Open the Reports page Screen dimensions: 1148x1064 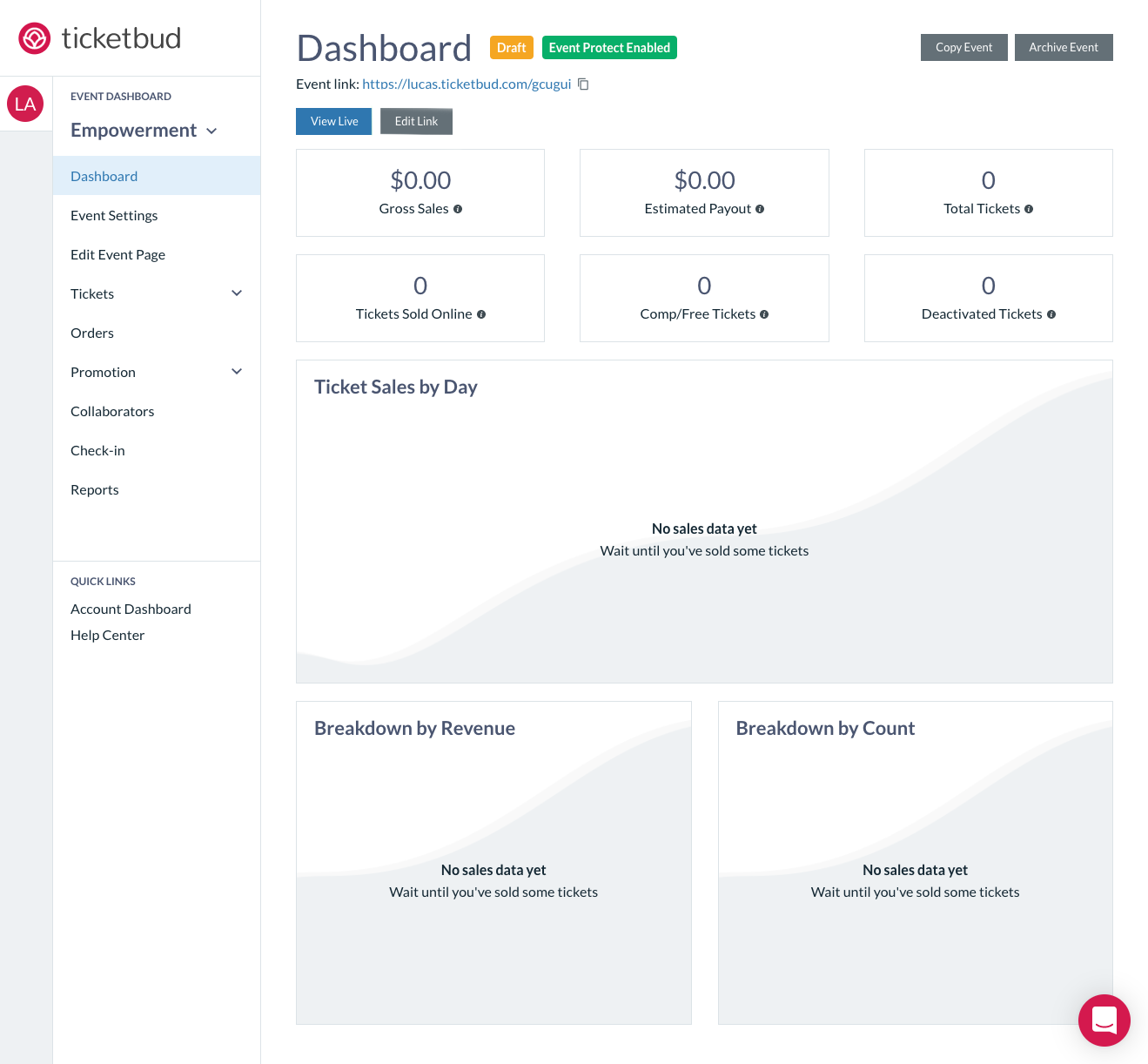[x=94, y=489]
